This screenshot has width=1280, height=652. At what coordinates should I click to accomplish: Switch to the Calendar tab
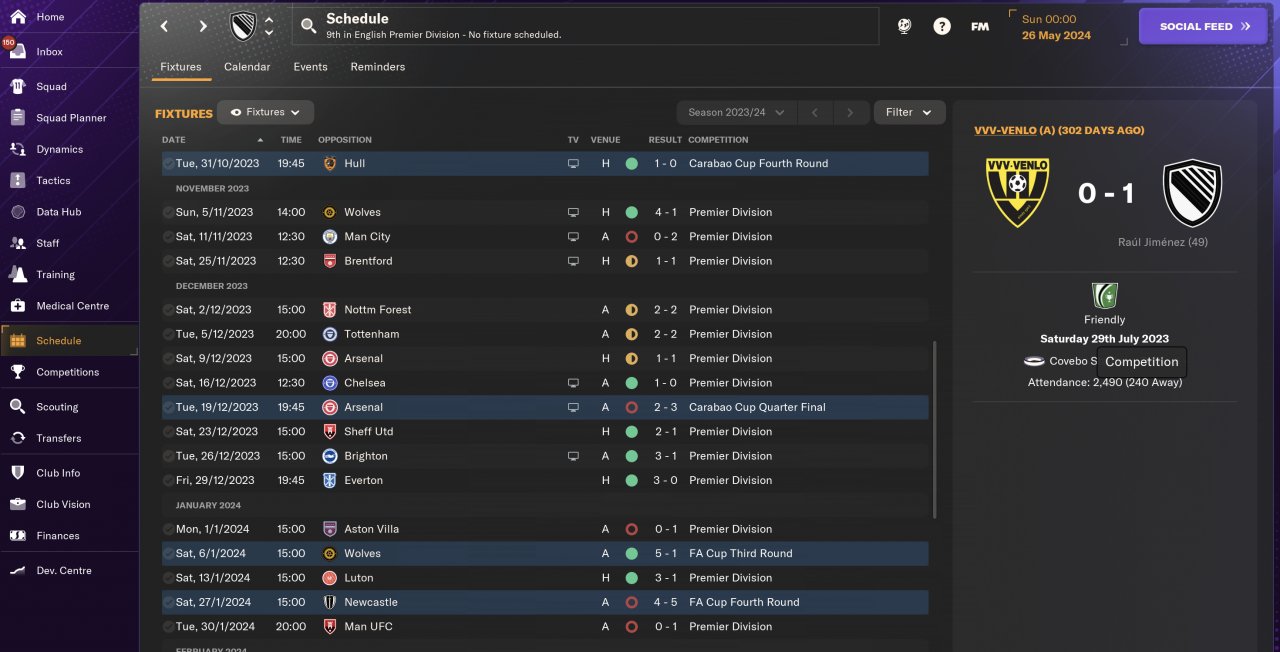click(247, 67)
